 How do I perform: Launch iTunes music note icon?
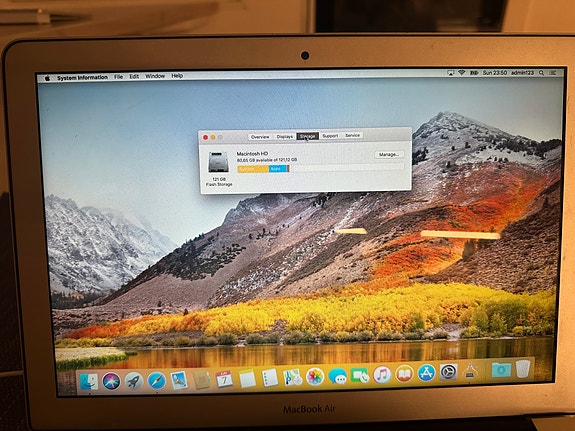[382, 375]
